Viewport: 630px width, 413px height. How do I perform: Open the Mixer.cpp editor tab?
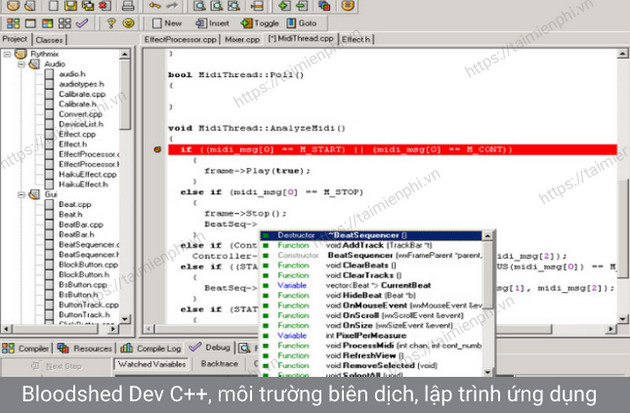[242, 39]
